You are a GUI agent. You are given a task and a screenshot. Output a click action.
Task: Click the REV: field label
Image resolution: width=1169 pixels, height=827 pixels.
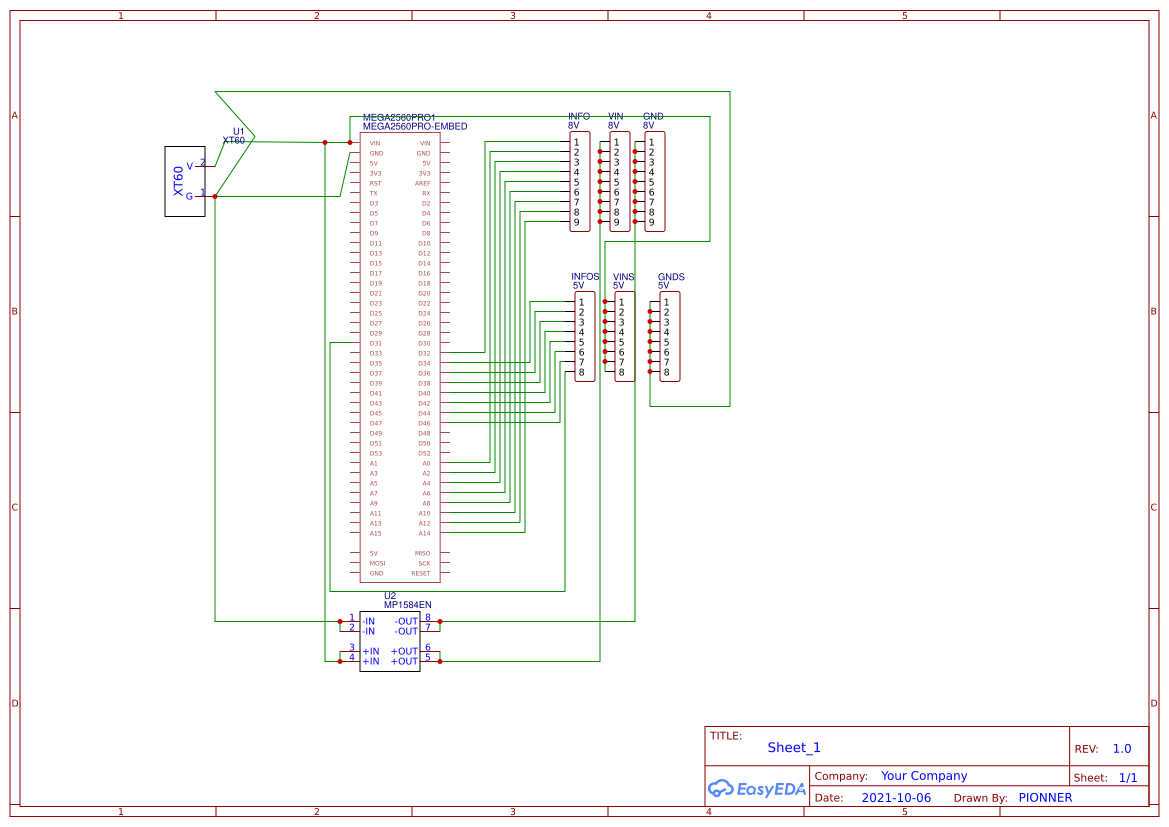(1086, 749)
